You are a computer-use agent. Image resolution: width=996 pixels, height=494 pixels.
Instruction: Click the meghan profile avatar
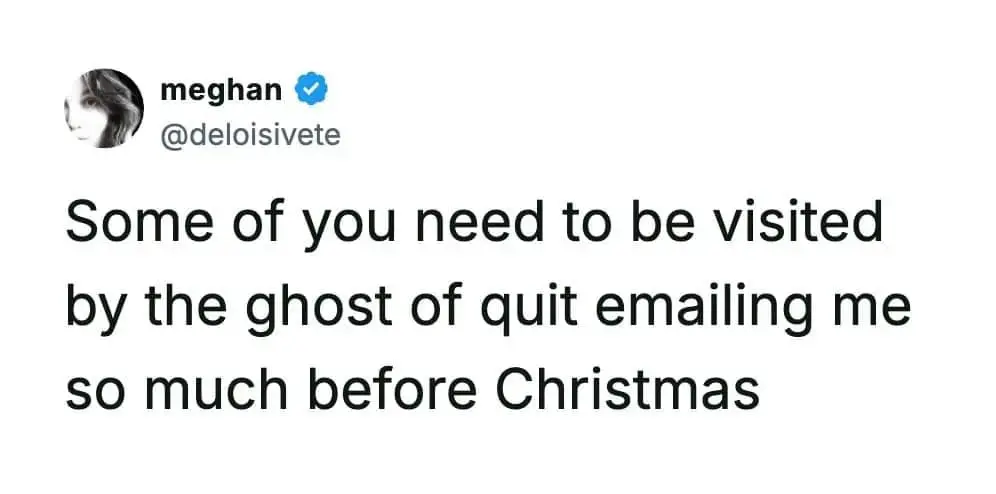click(104, 108)
